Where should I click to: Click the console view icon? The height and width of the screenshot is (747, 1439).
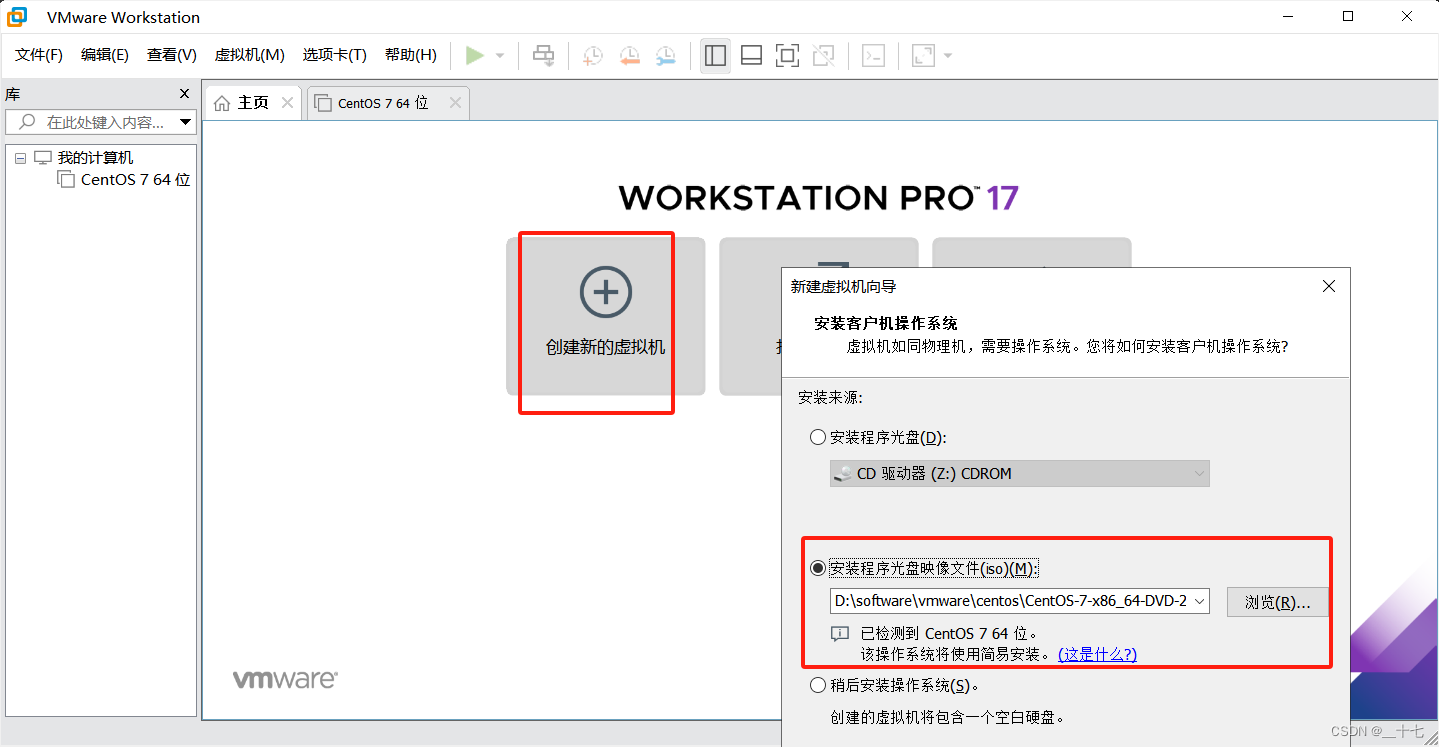(x=873, y=56)
